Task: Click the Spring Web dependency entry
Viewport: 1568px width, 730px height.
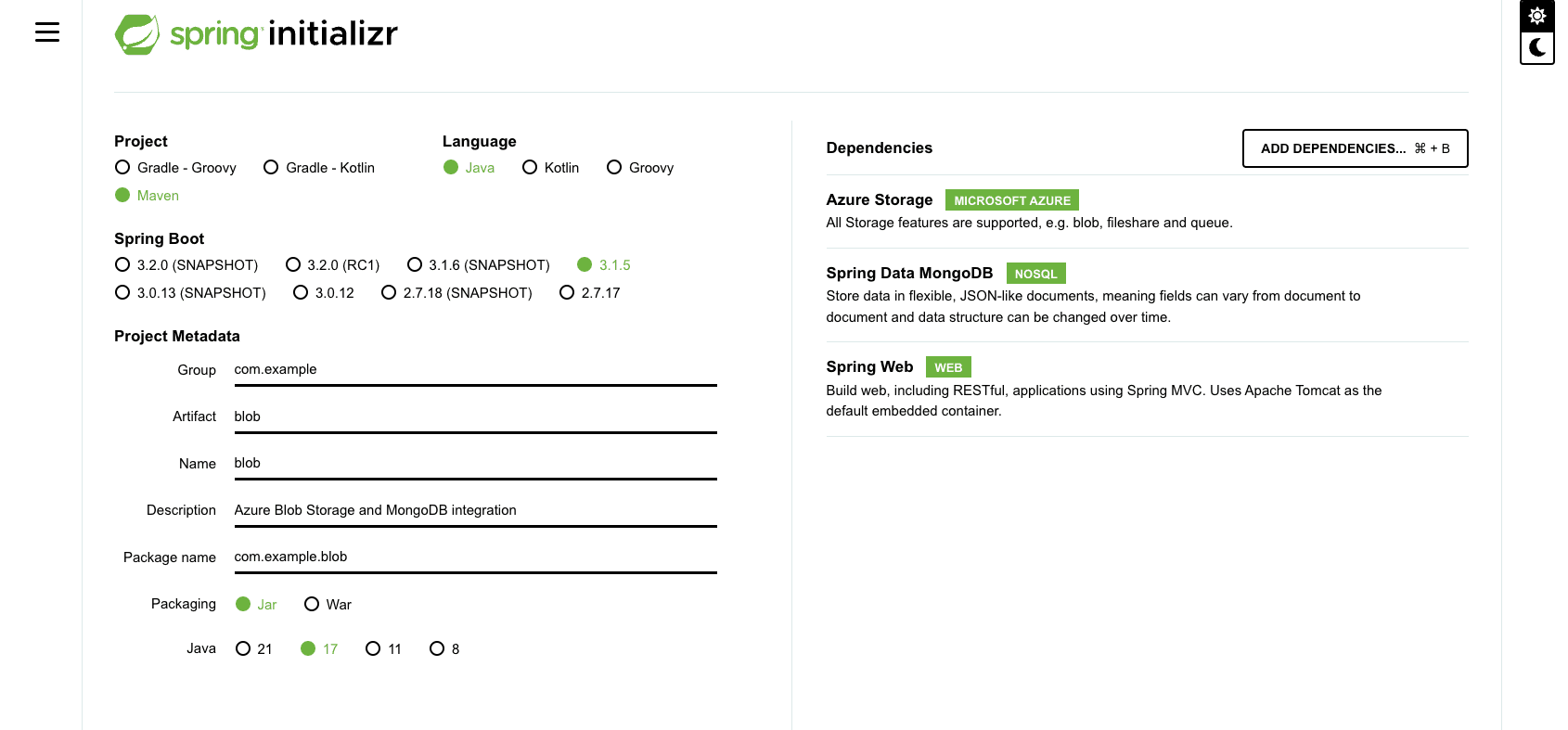Action: 869,367
